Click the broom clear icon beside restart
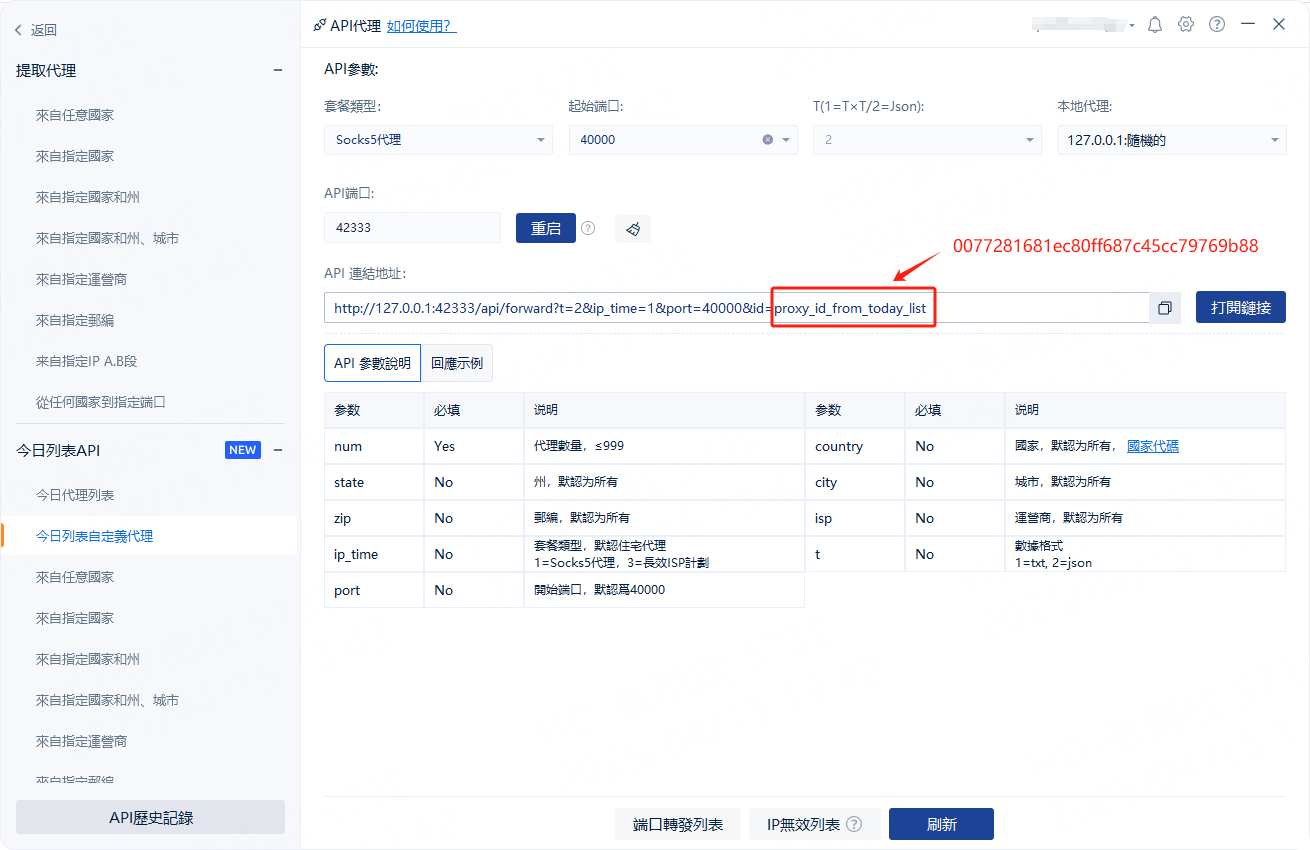 tap(633, 229)
